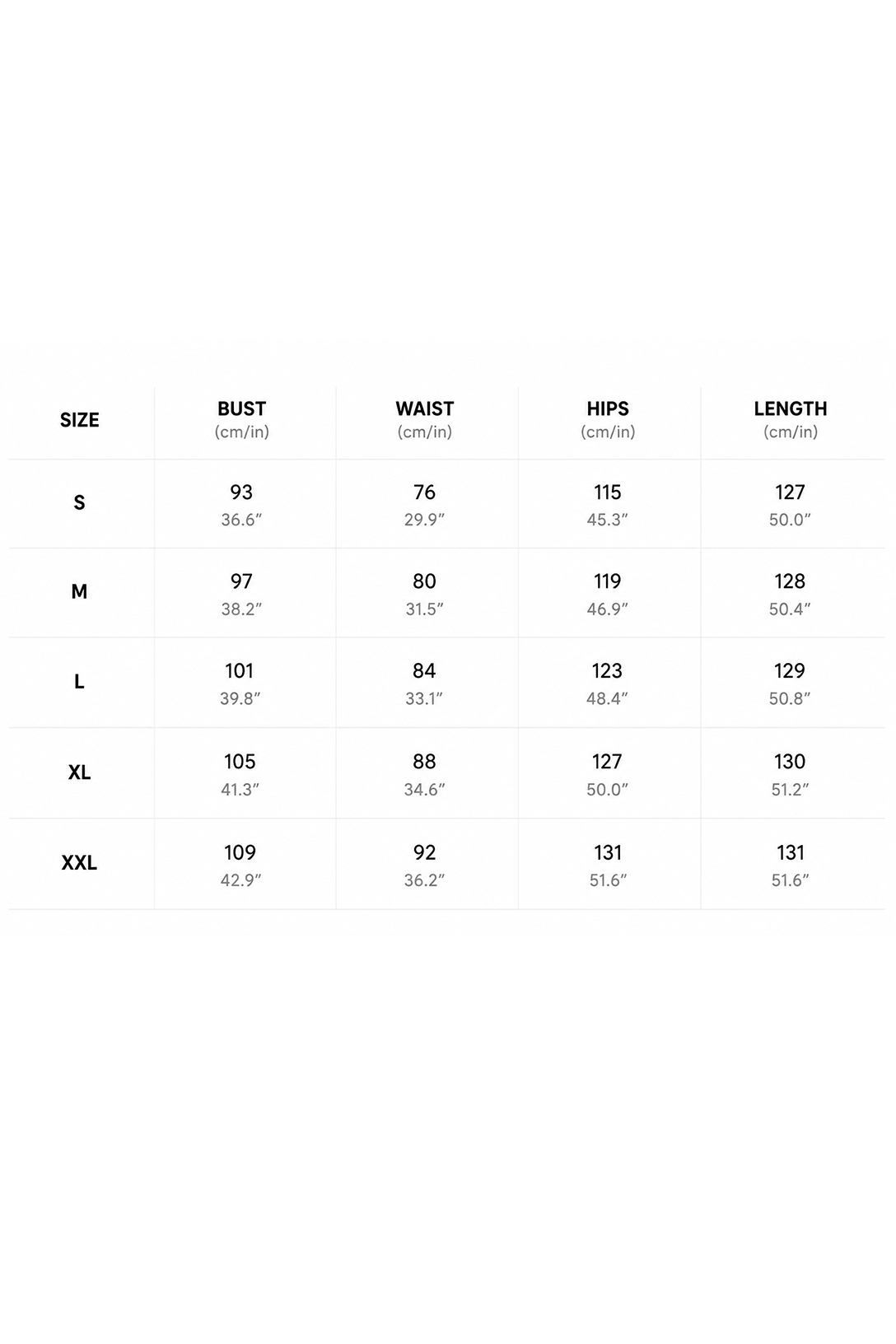This screenshot has height=1344, width=896.
Task: Click the HIPS column header
Action: (x=608, y=408)
